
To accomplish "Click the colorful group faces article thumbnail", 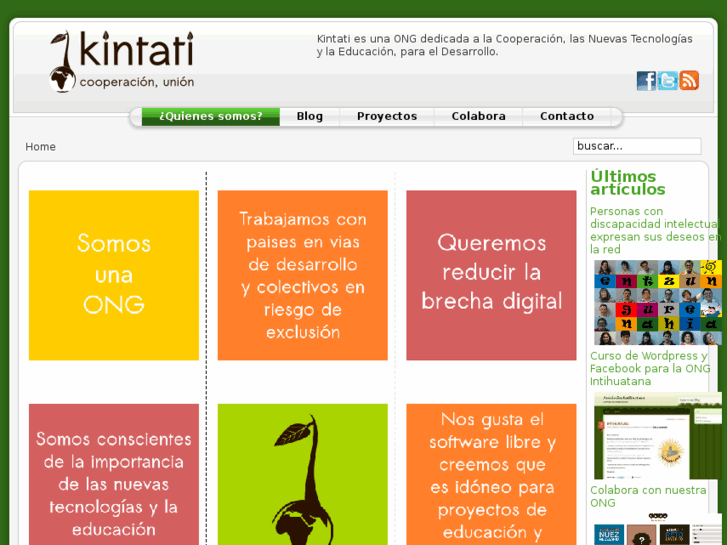I will point(657,302).
